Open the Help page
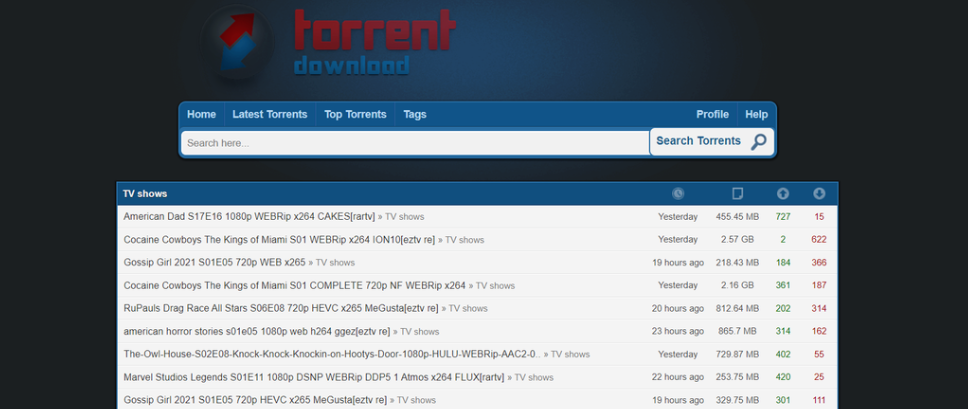The image size is (968, 409). click(756, 115)
